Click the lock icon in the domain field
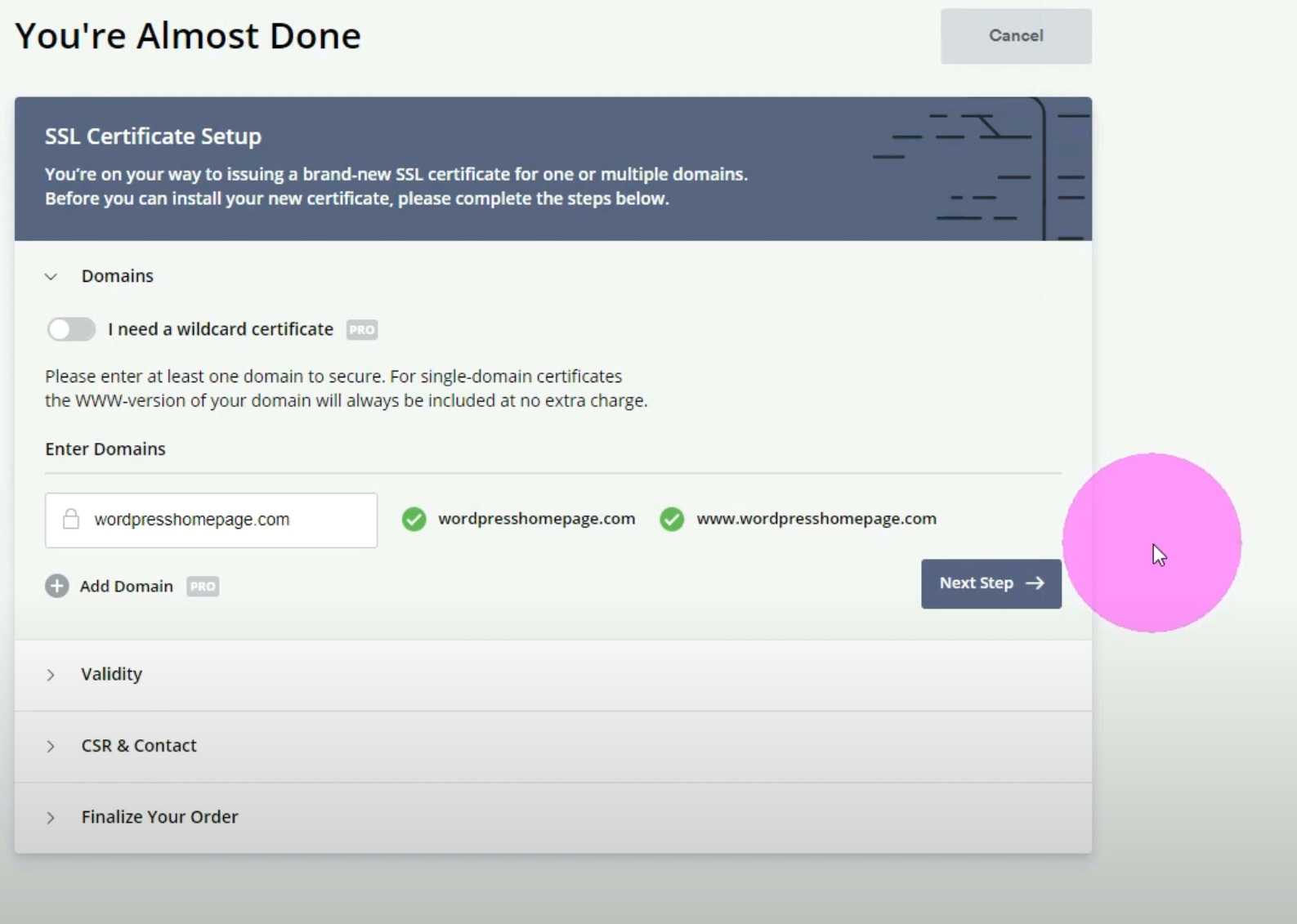This screenshot has height=924, width=1297. click(x=71, y=520)
